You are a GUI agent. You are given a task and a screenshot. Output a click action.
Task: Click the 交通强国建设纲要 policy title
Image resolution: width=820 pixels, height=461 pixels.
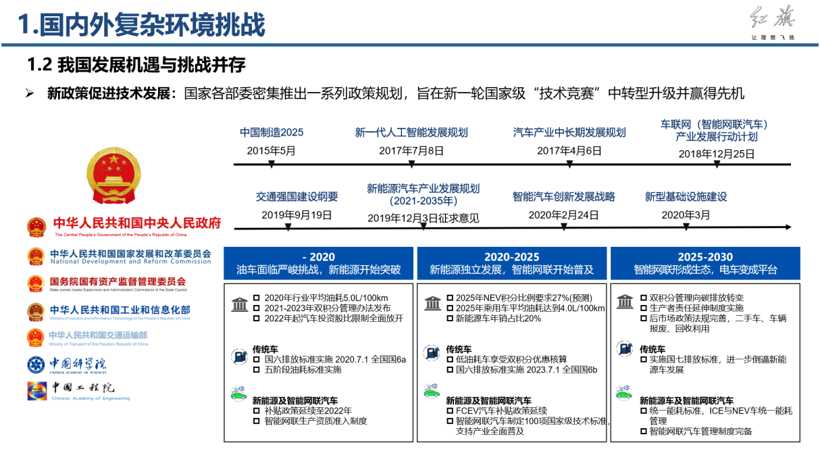(x=297, y=197)
